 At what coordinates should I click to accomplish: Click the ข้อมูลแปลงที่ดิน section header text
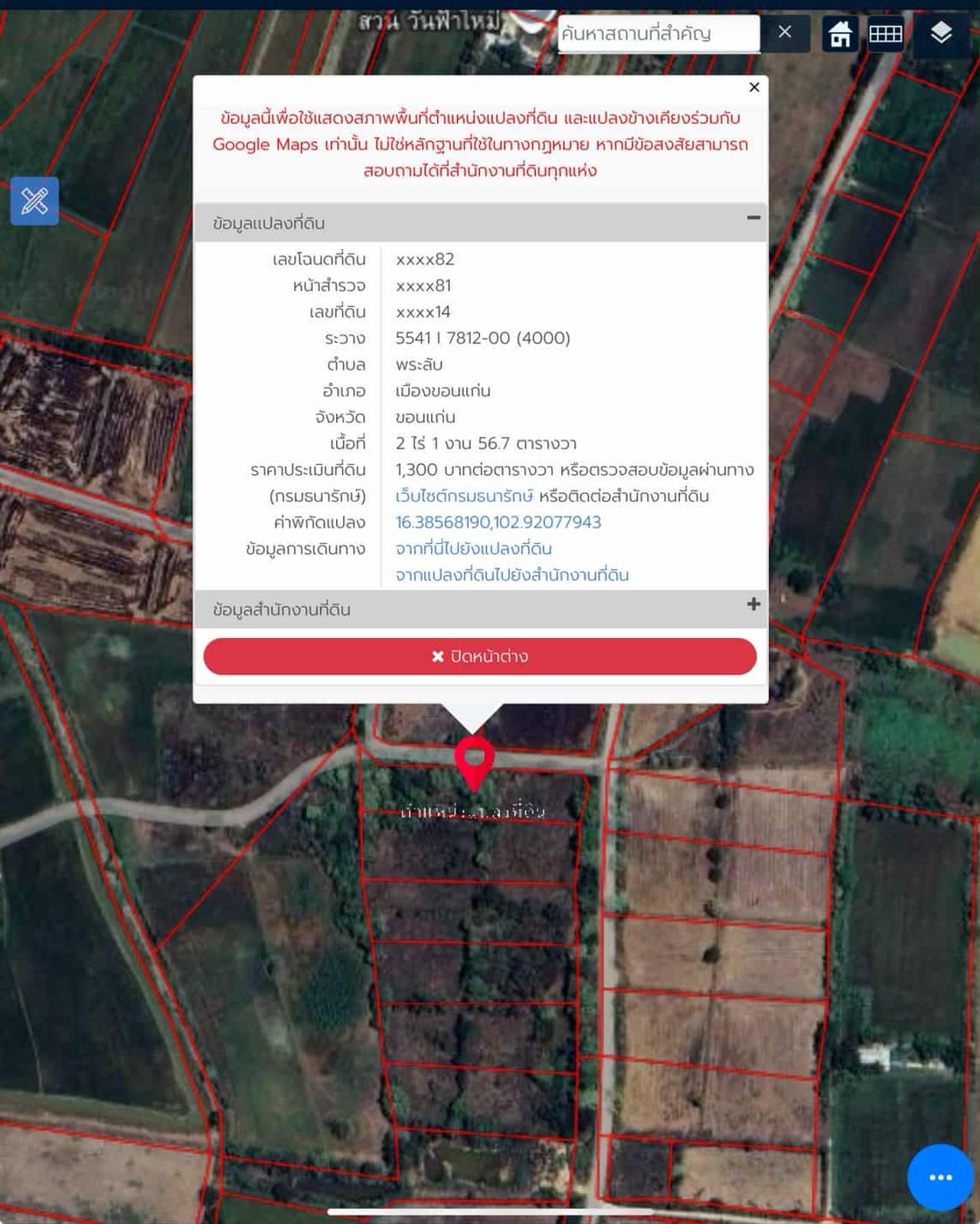269,224
